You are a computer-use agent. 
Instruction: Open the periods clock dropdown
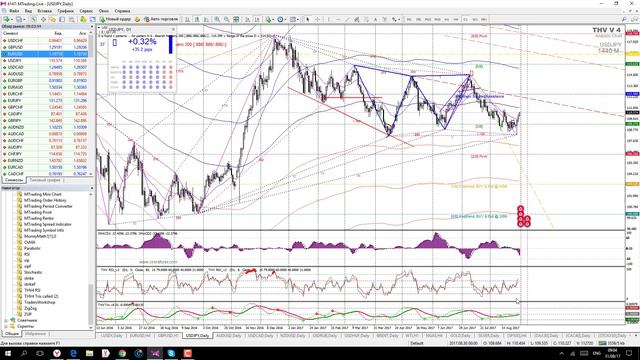282,19
